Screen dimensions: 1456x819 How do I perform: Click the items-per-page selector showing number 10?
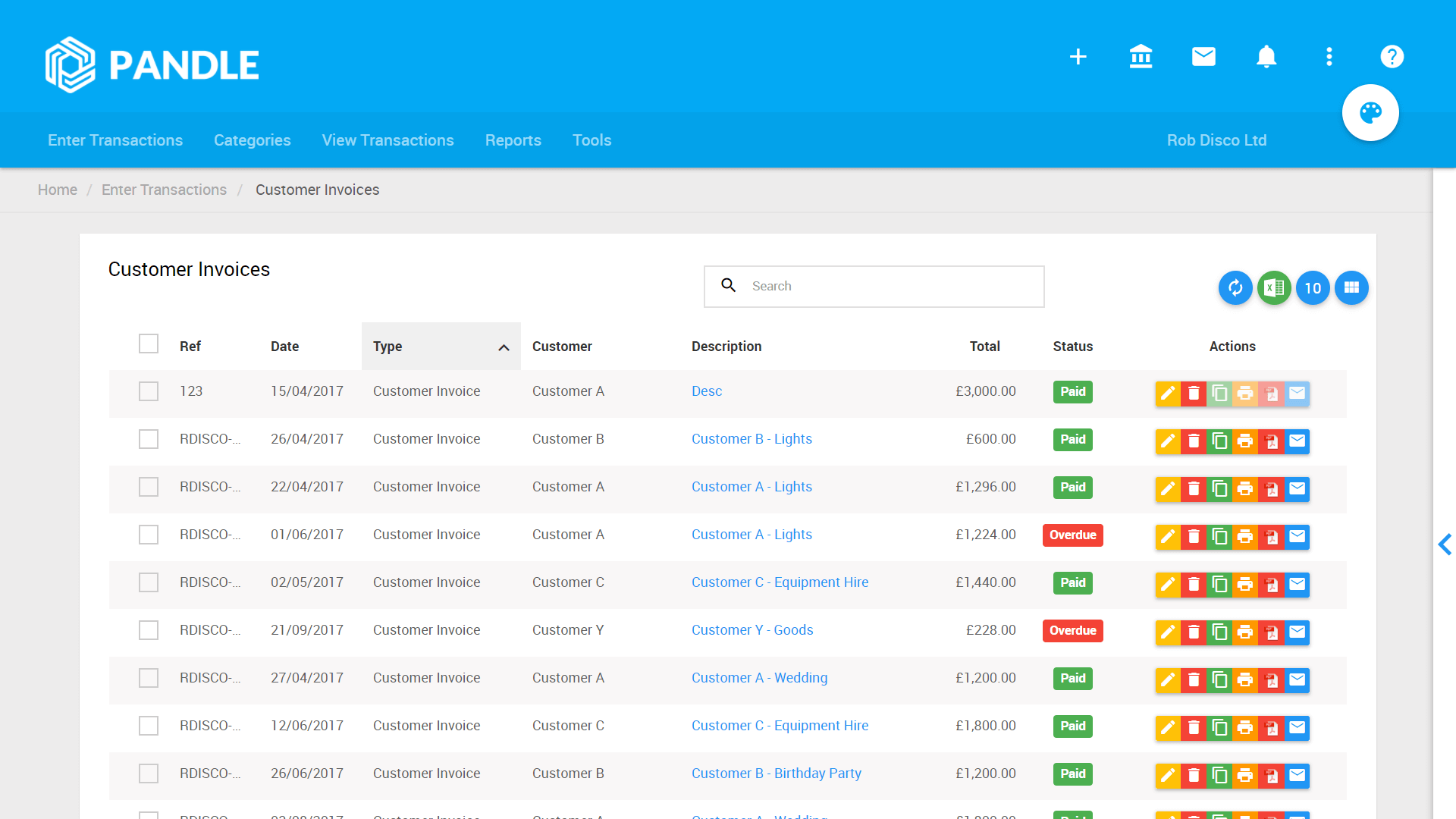click(1312, 287)
